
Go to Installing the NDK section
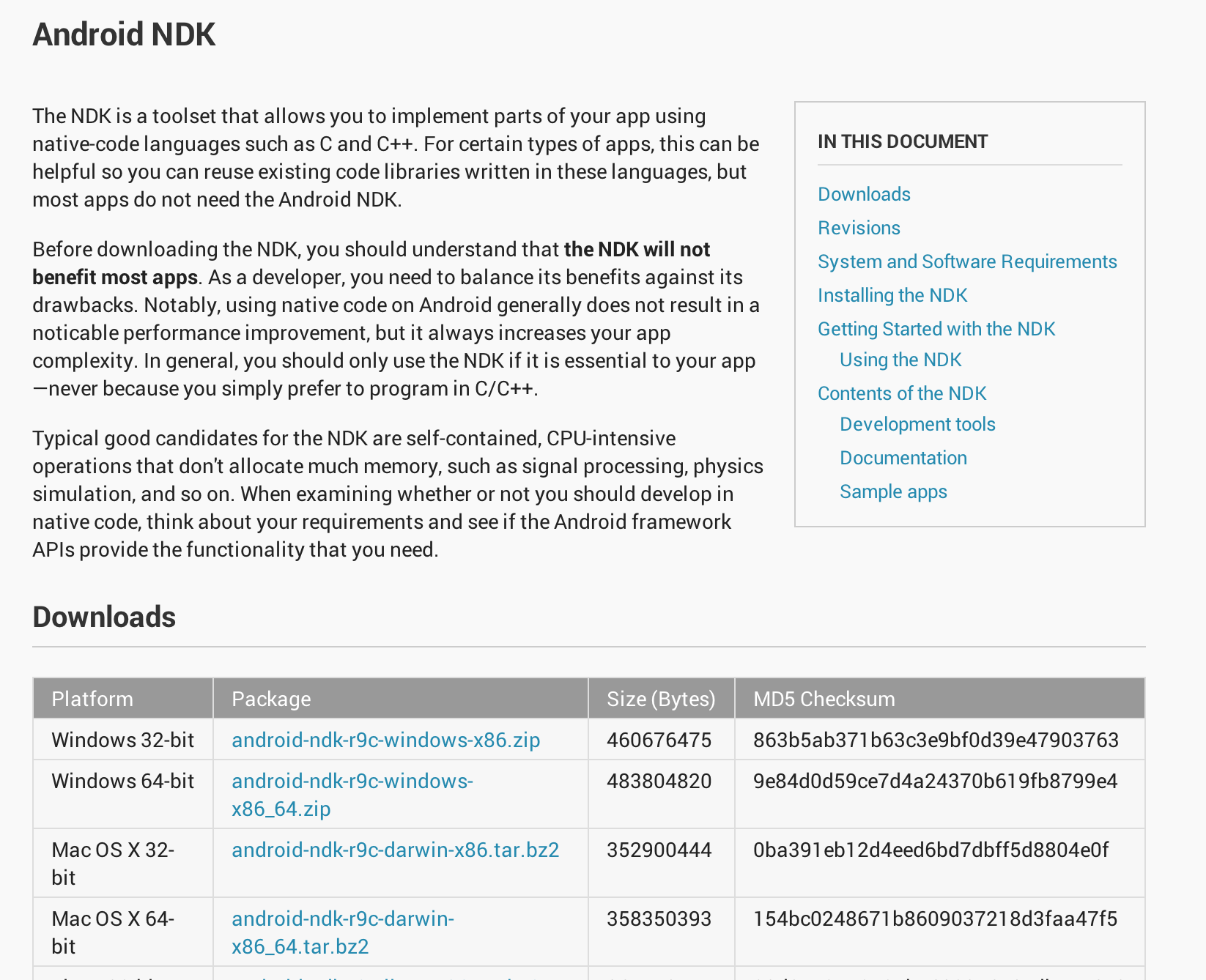coord(892,295)
